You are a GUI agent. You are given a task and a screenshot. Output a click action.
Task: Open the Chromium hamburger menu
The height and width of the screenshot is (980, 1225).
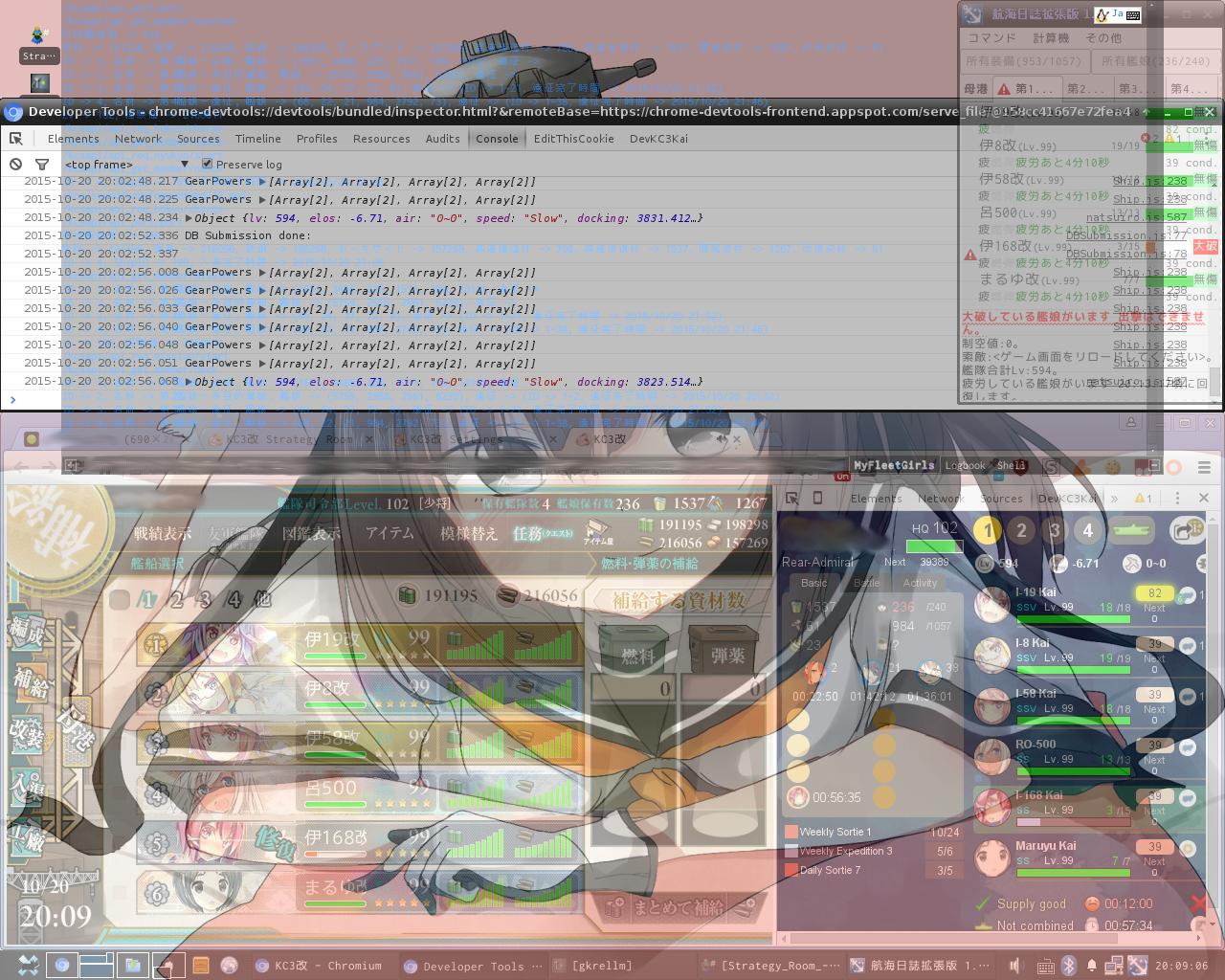1204,467
